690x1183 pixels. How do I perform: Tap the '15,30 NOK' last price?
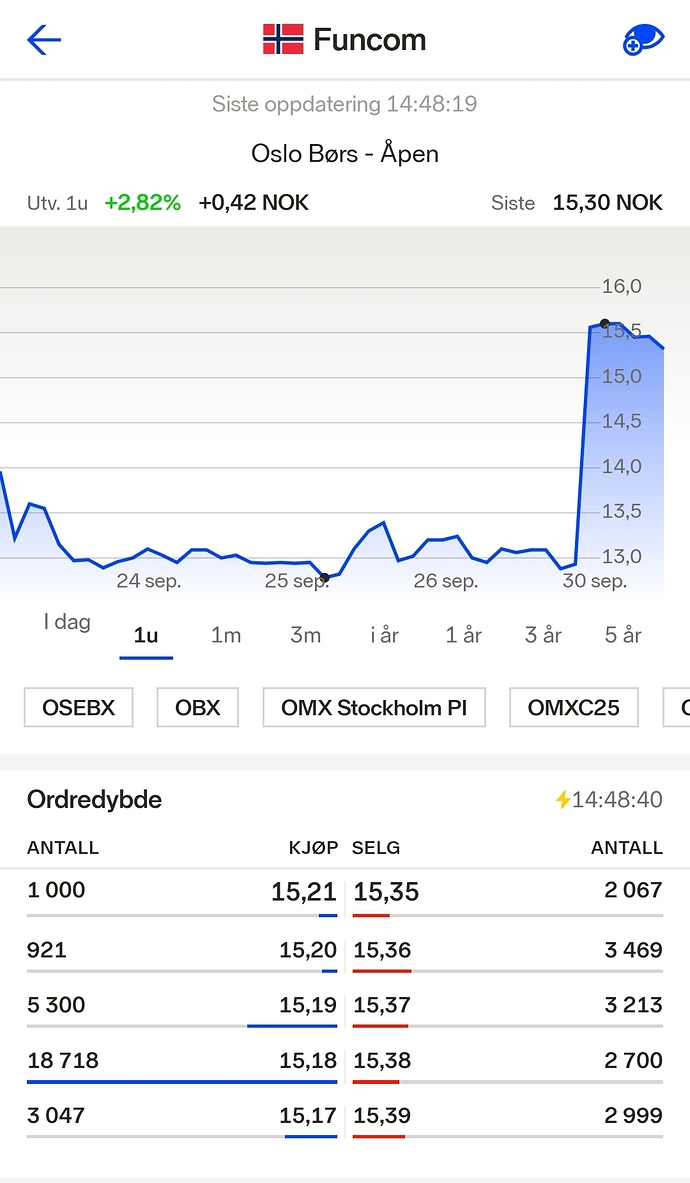tap(608, 203)
